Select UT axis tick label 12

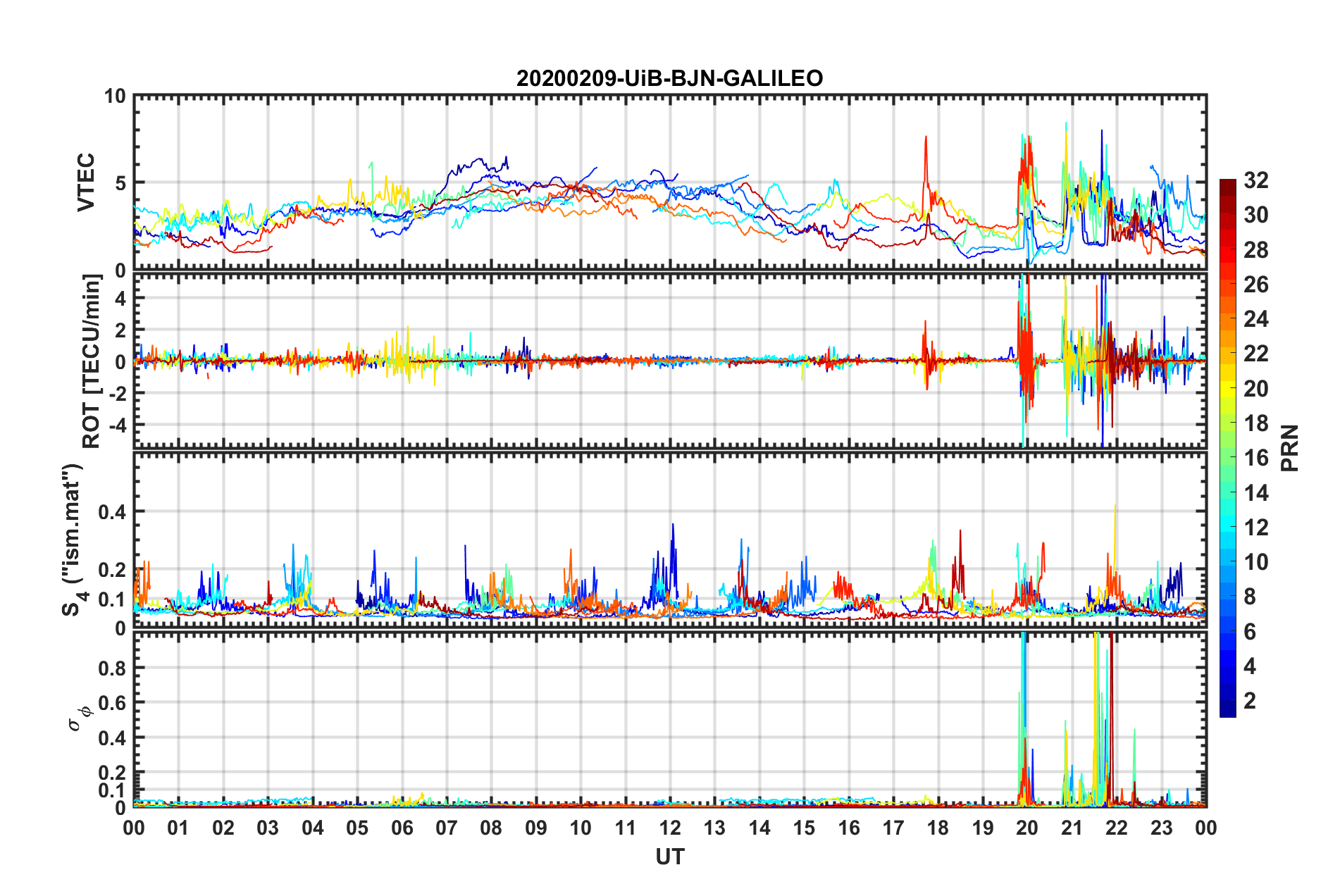[670, 828]
